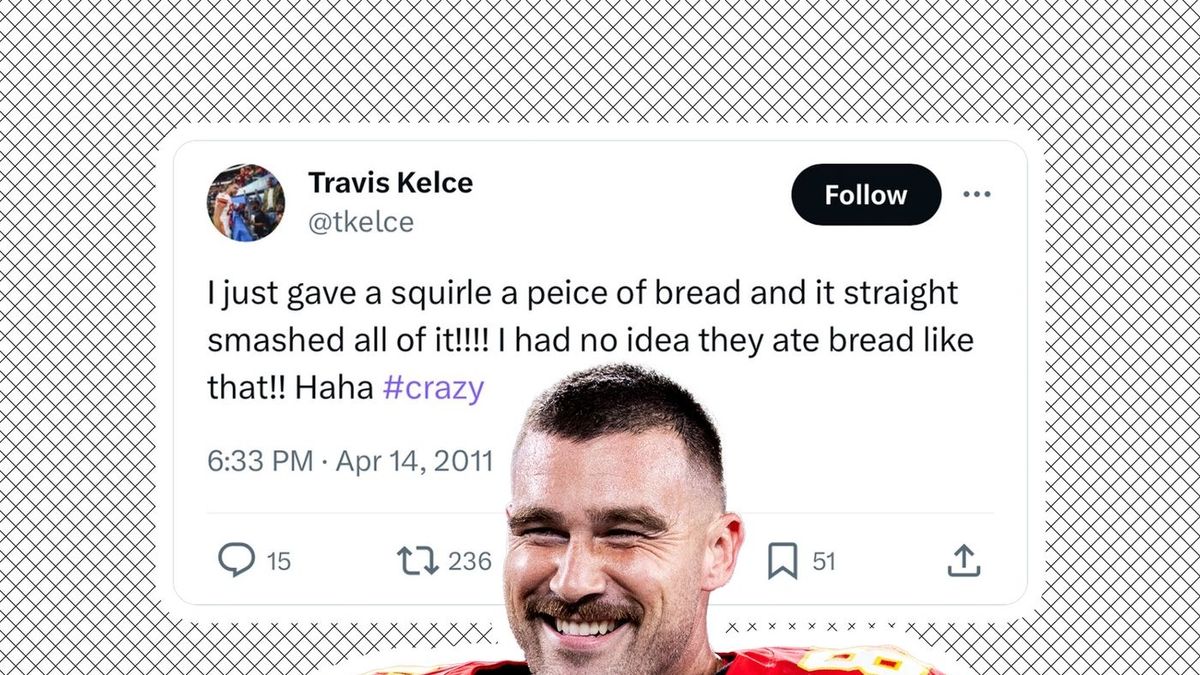
Task: Open the share upload-arrow icon
Action: coord(963,560)
